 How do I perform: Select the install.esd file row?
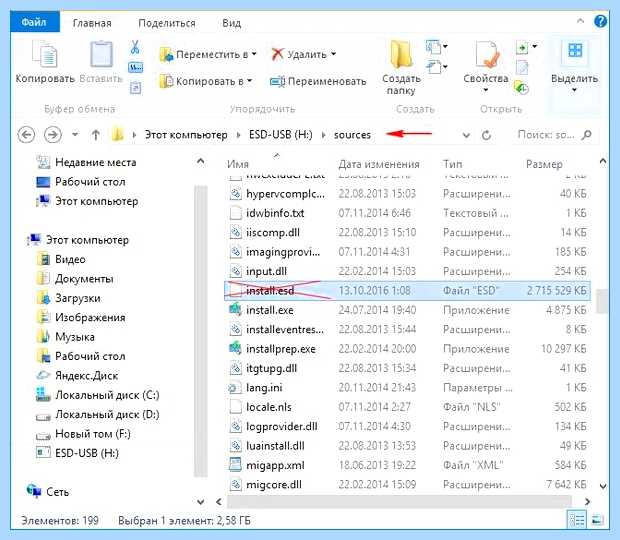point(407,291)
